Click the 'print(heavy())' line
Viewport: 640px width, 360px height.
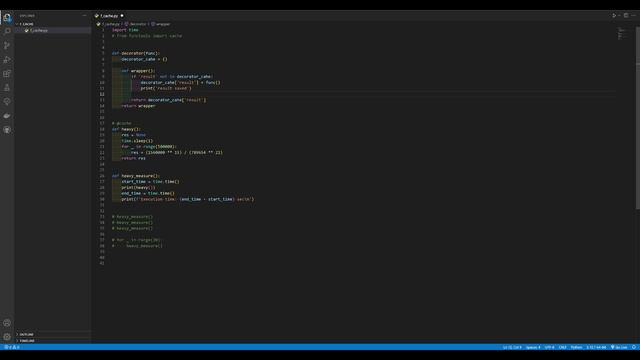[138, 187]
